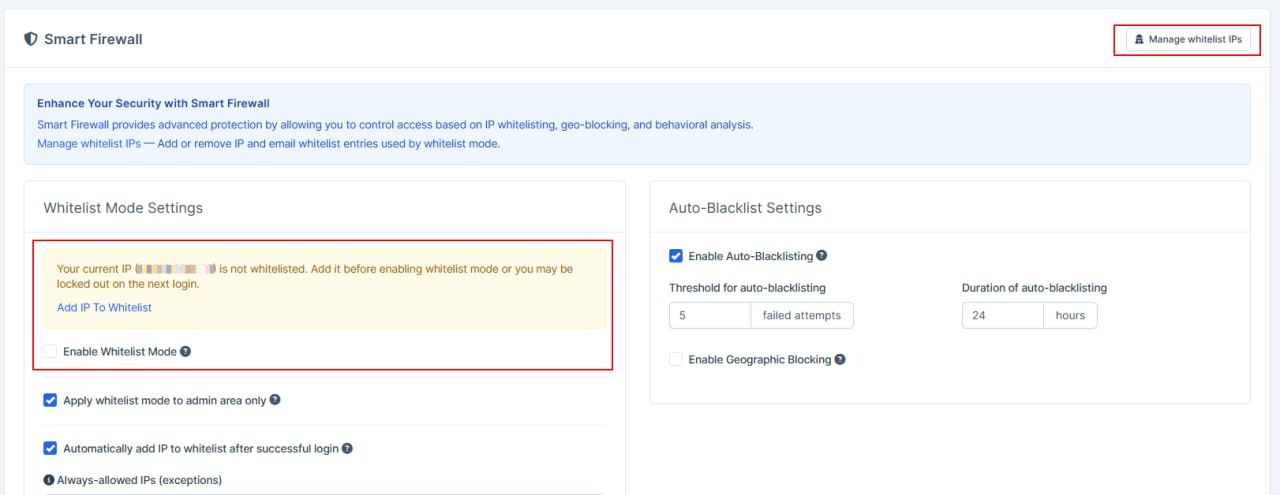Click the Add IP To Whitelist link
1280x495 pixels.
point(104,308)
